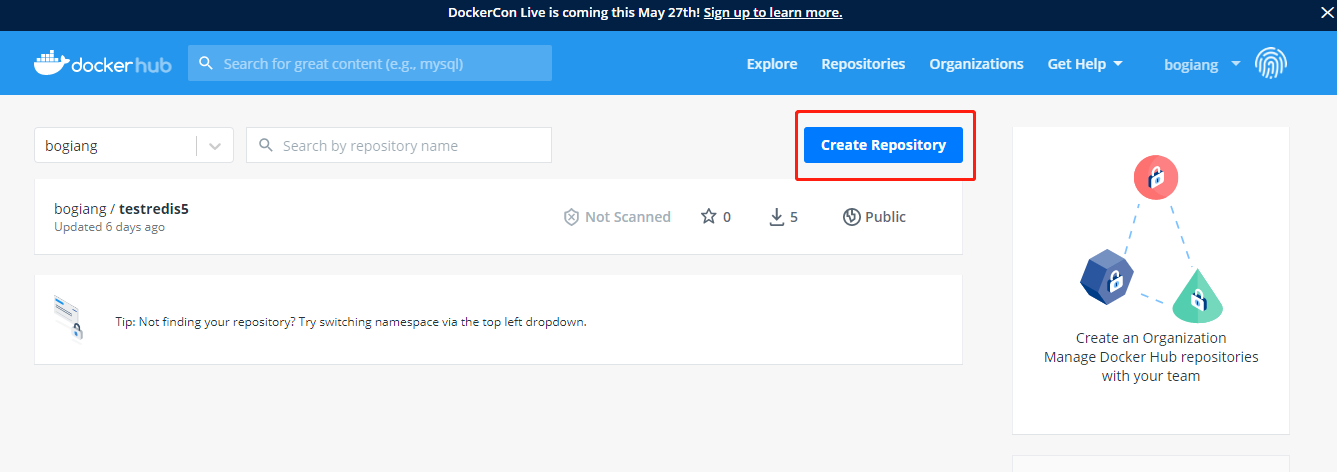Click the Manage Docker Hub repositories text
The image size is (1337, 472).
point(1151,357)
